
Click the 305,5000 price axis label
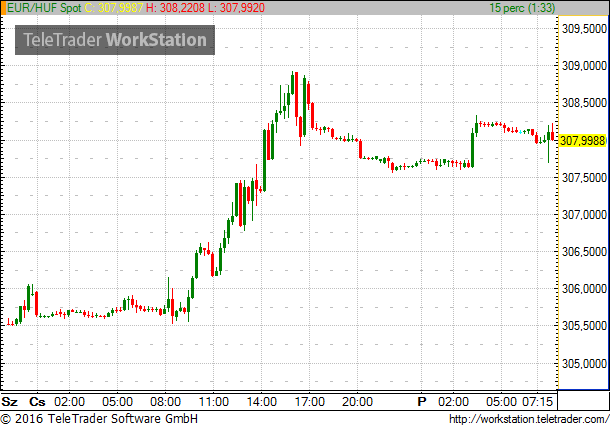point(584,326)
